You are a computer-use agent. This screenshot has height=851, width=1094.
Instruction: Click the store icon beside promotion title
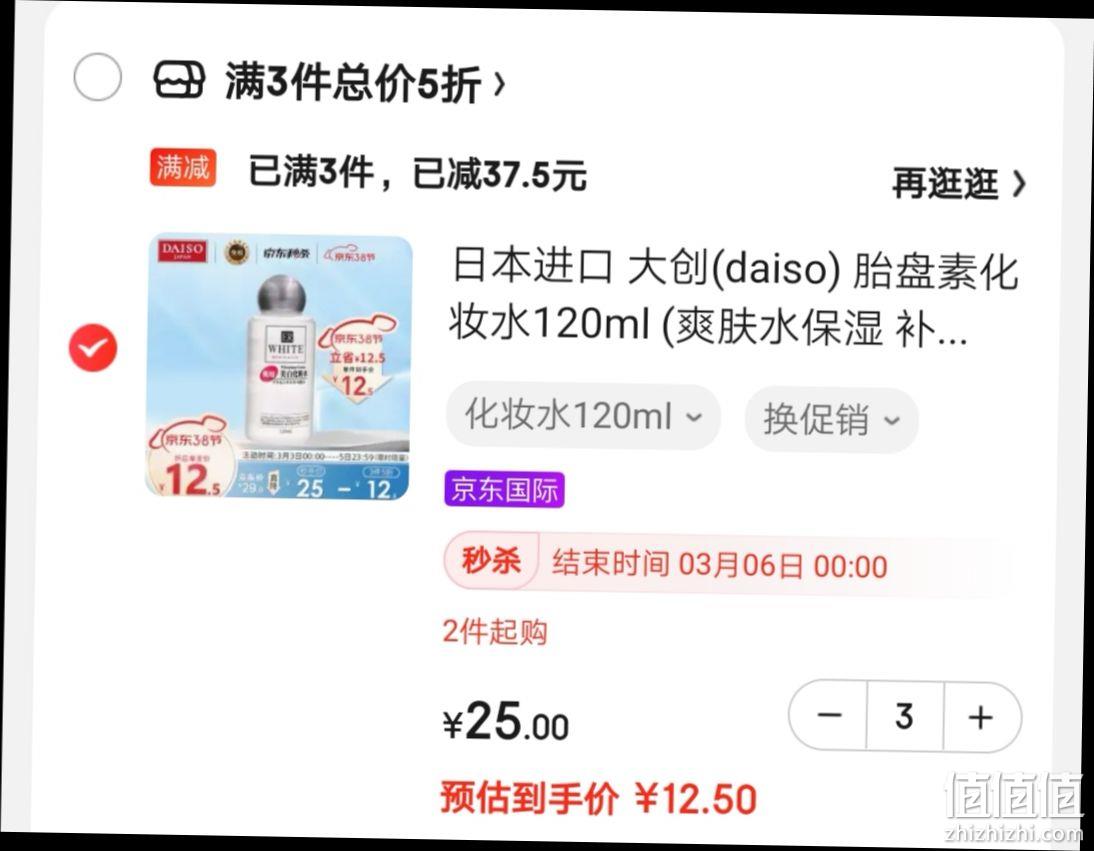(x=179, y=79)
